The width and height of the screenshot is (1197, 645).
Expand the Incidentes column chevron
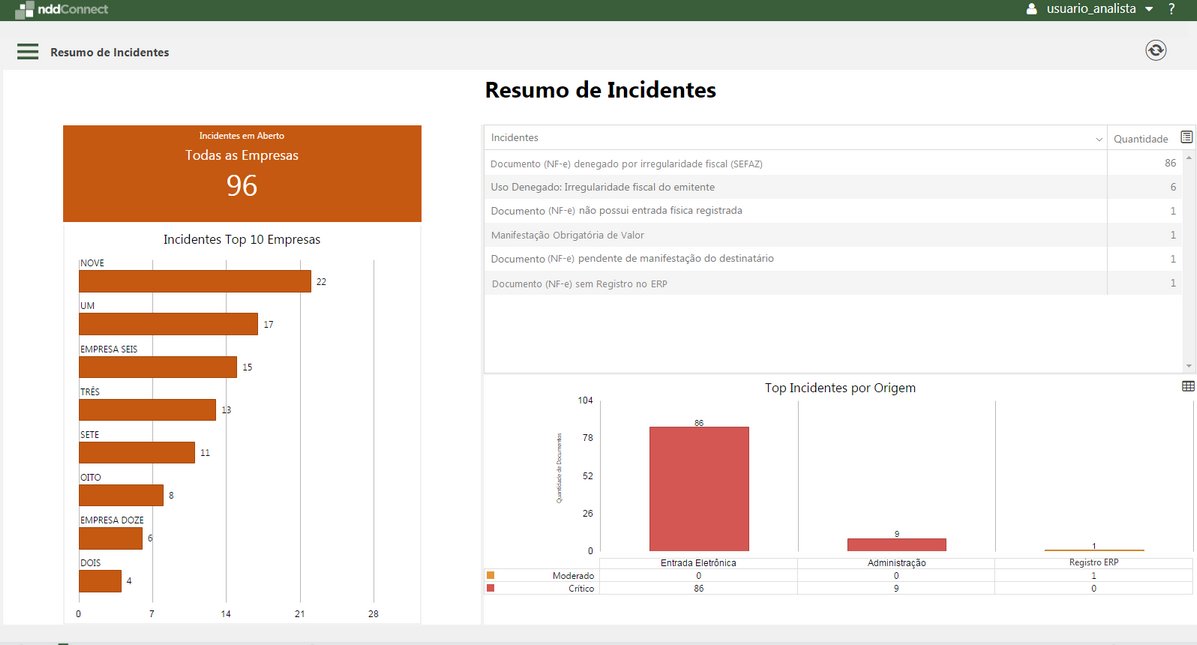tap(1100, 139)
